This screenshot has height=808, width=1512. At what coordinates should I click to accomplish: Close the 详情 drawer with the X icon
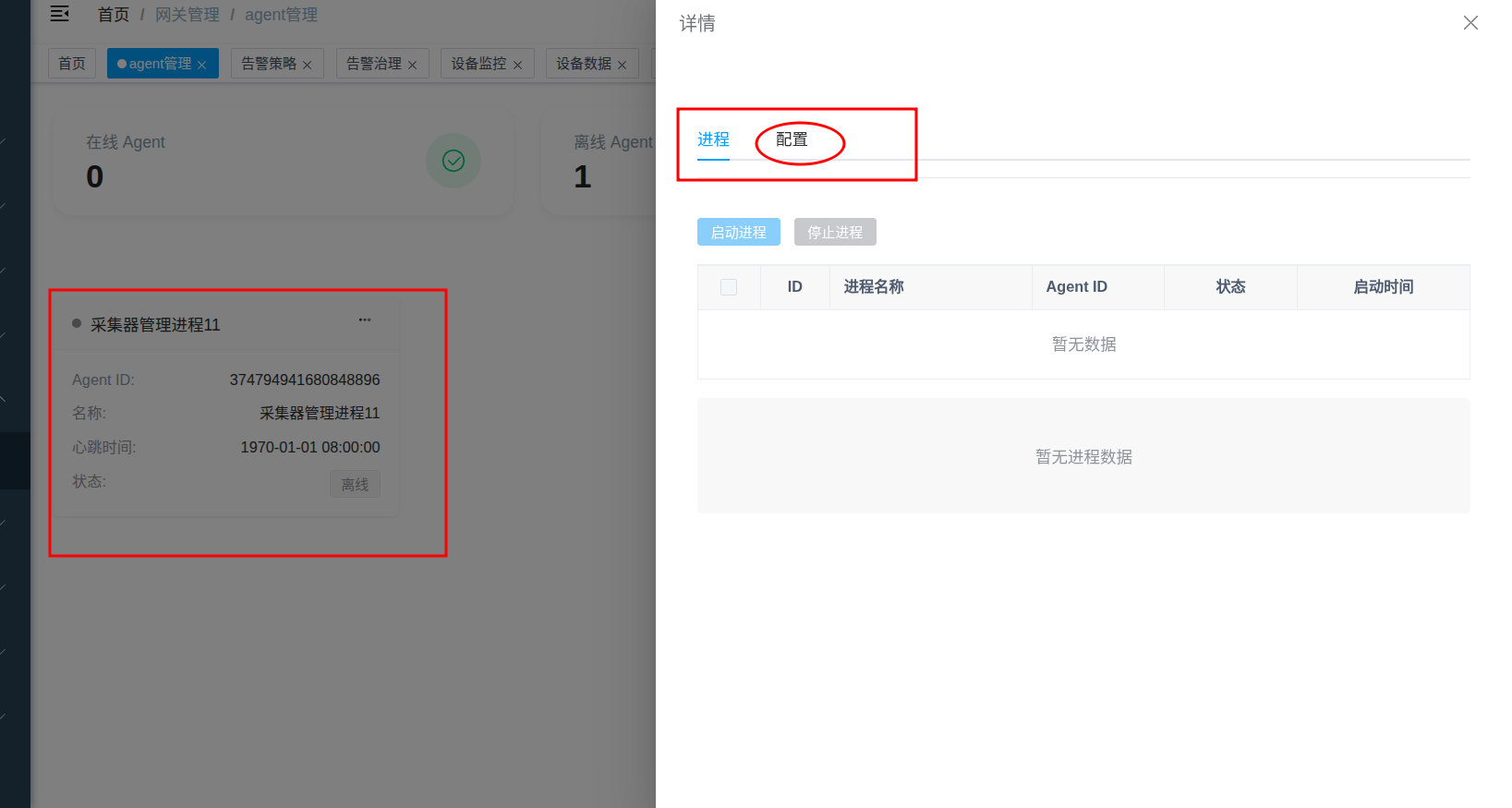[x=1470, y=23]
